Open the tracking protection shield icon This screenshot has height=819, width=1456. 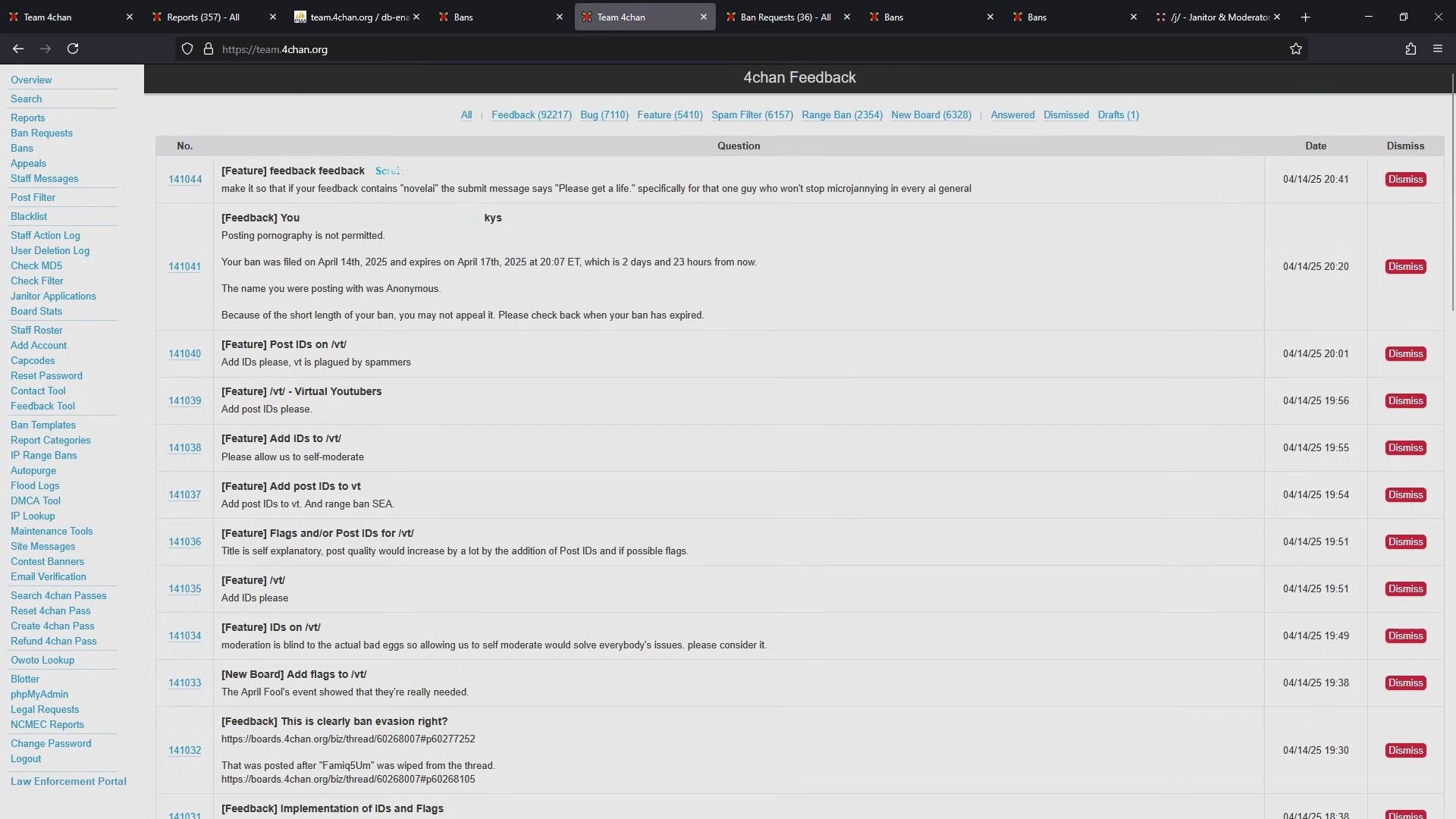point(187,49)
